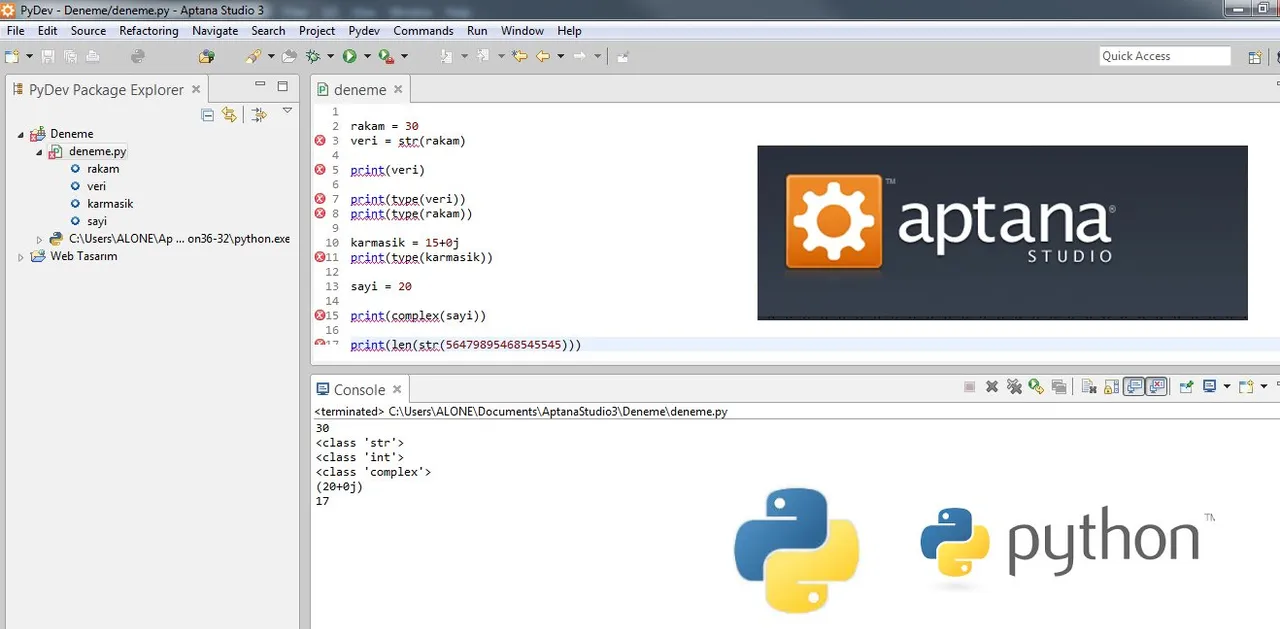The height and width of the screenshot is (629, 1280).
Task: Go to last edit location icon
Action: 519,56
